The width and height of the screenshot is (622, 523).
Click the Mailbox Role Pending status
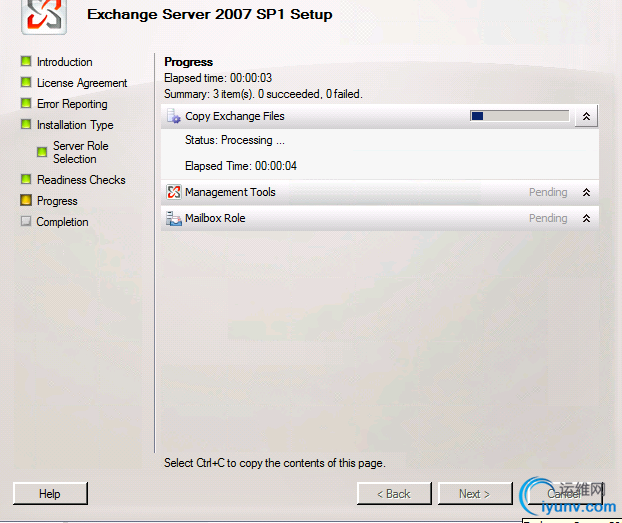coord(548,218)
